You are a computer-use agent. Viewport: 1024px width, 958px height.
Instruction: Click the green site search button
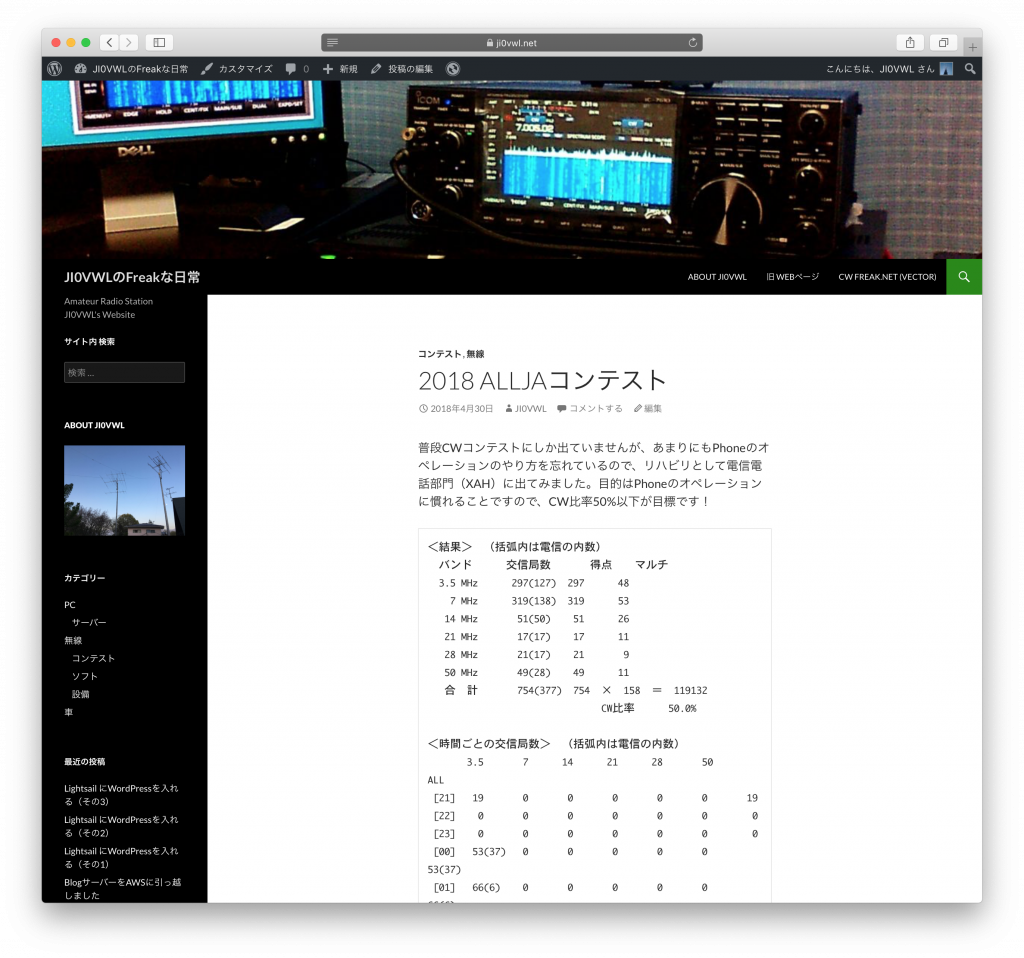pos(964,277)
